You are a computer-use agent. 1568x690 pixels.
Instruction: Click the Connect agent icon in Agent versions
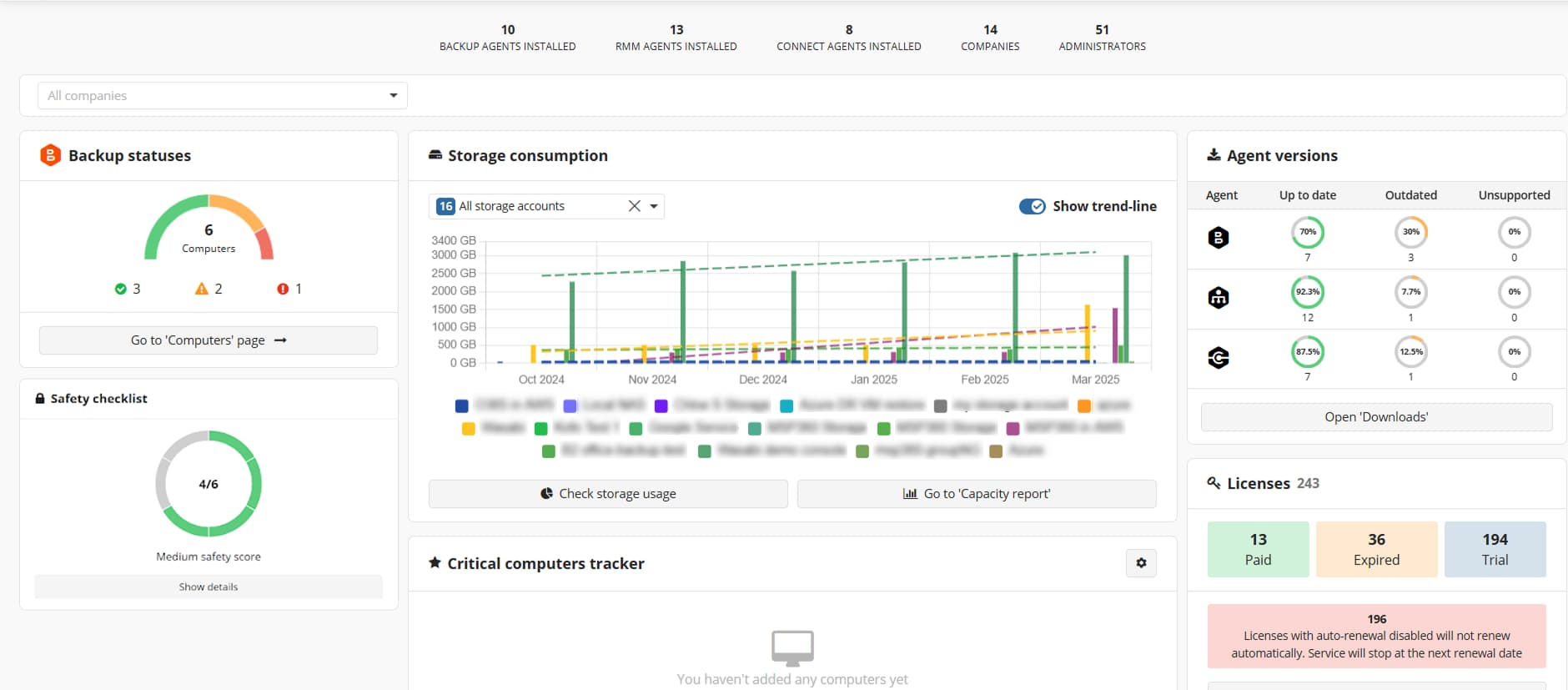1218,358
